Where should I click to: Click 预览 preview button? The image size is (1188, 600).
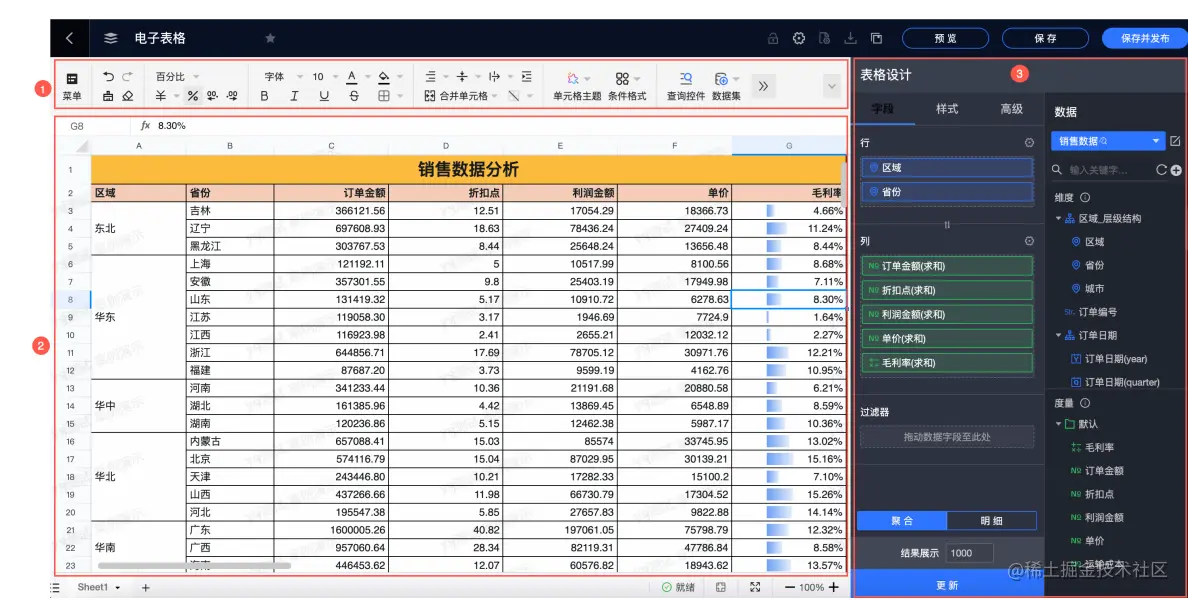point(946,39)
